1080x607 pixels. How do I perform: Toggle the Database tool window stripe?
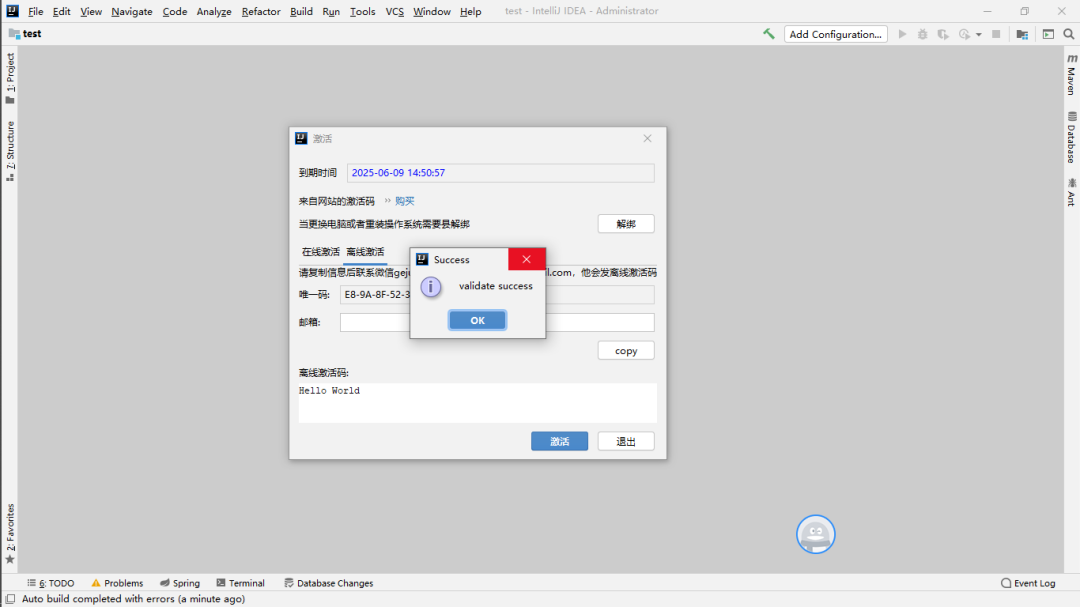(1071, 137)
